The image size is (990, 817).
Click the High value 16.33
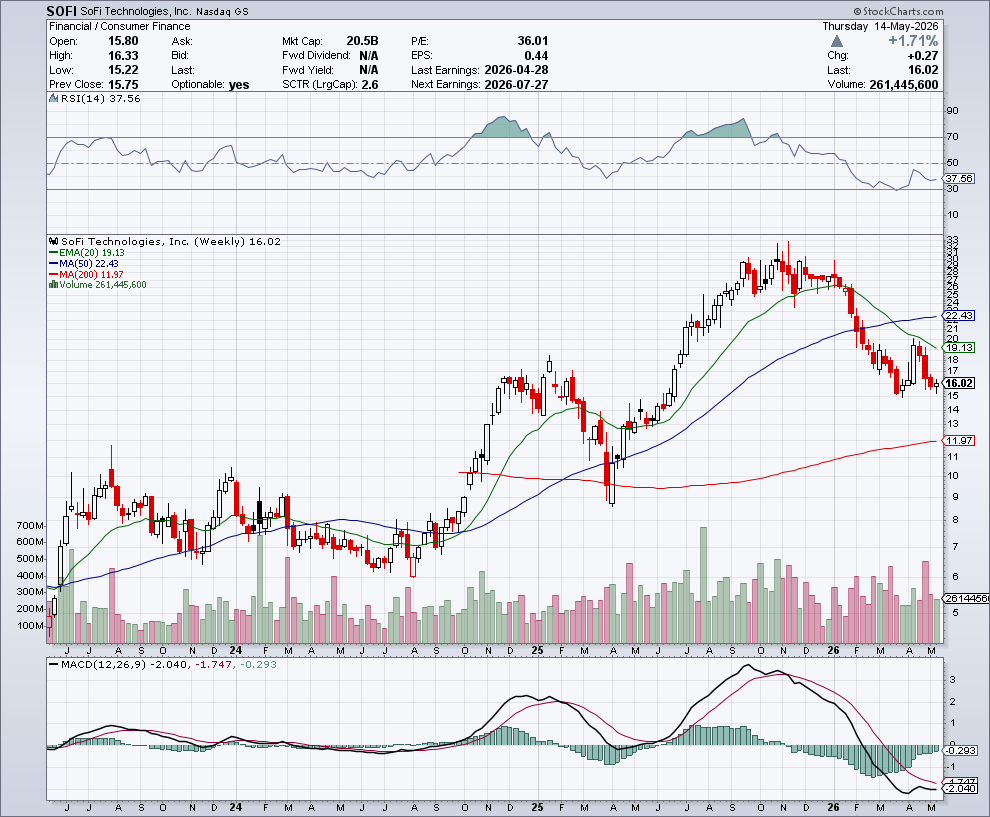(x=123, y=56)
